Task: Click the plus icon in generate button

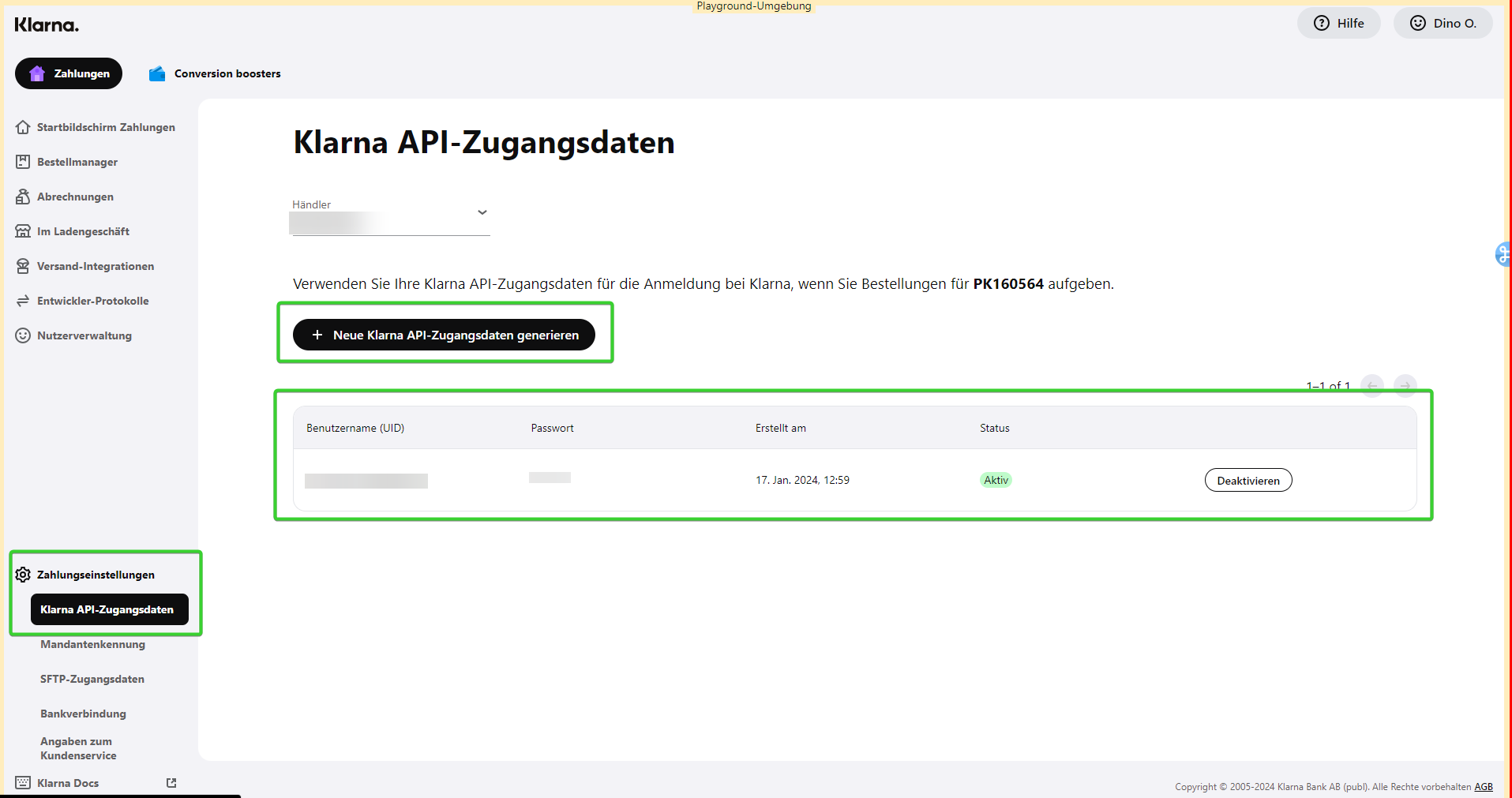Action: [x=317, y=335]
